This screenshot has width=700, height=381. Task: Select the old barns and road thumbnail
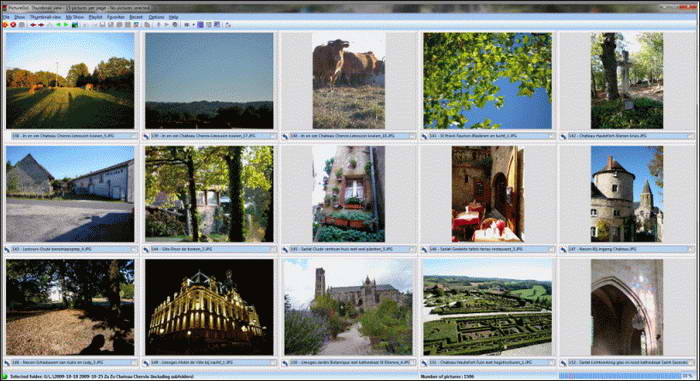(x=70, y=194)
